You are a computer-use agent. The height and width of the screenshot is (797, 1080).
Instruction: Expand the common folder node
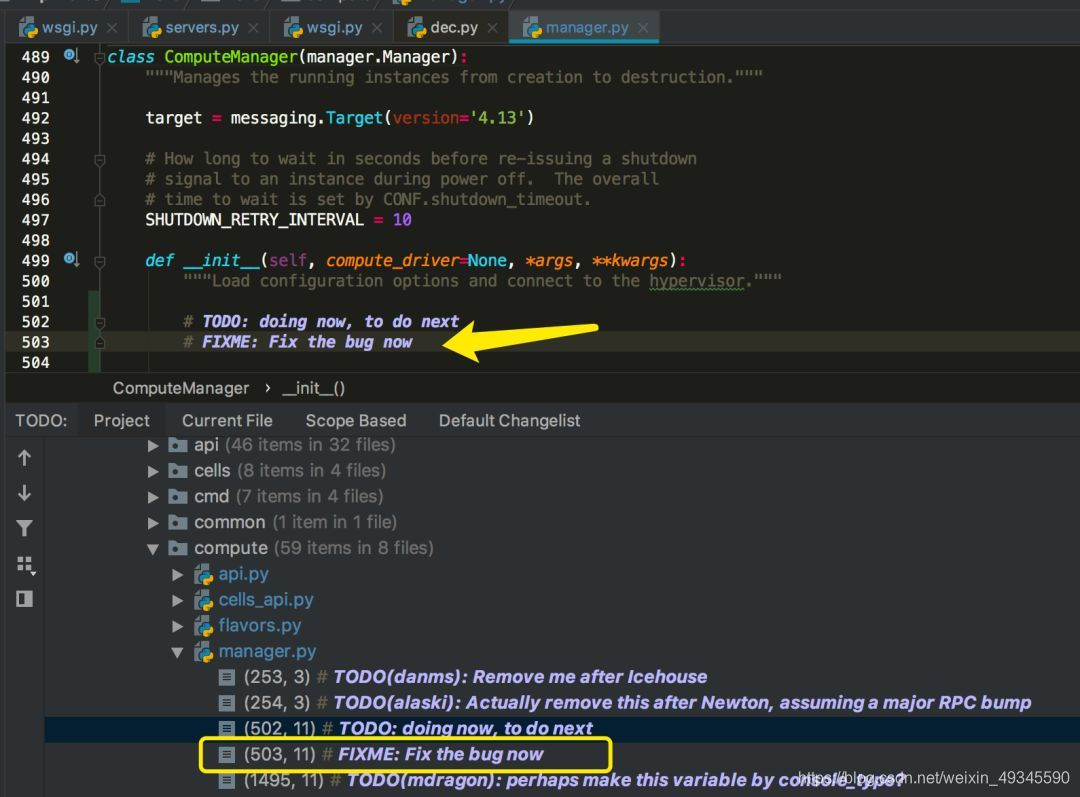(x=153, y=523)
